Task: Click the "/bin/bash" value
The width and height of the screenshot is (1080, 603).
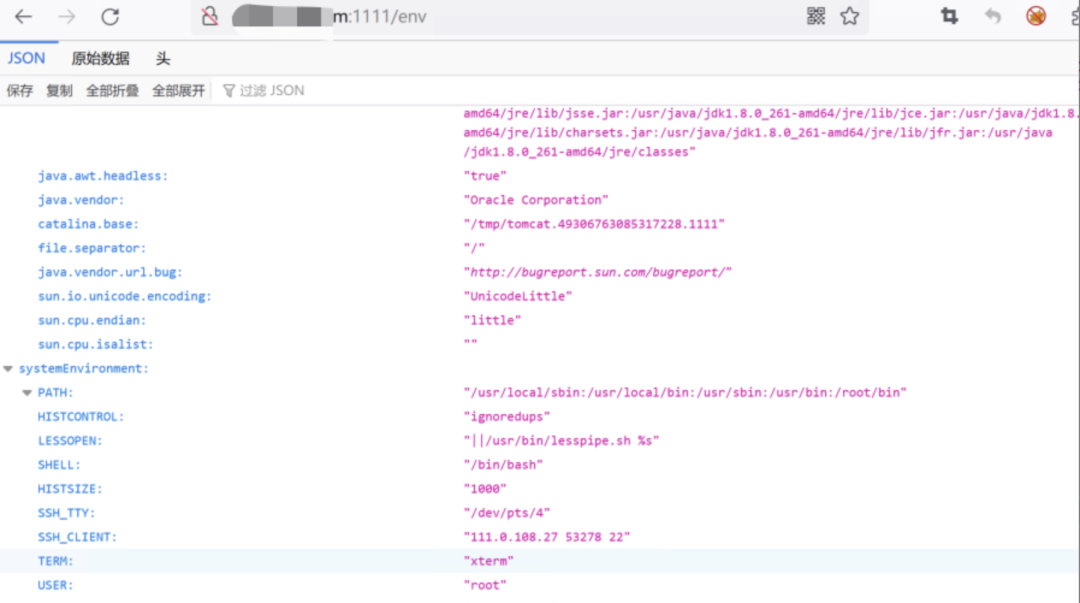Action: click(503, 465)
